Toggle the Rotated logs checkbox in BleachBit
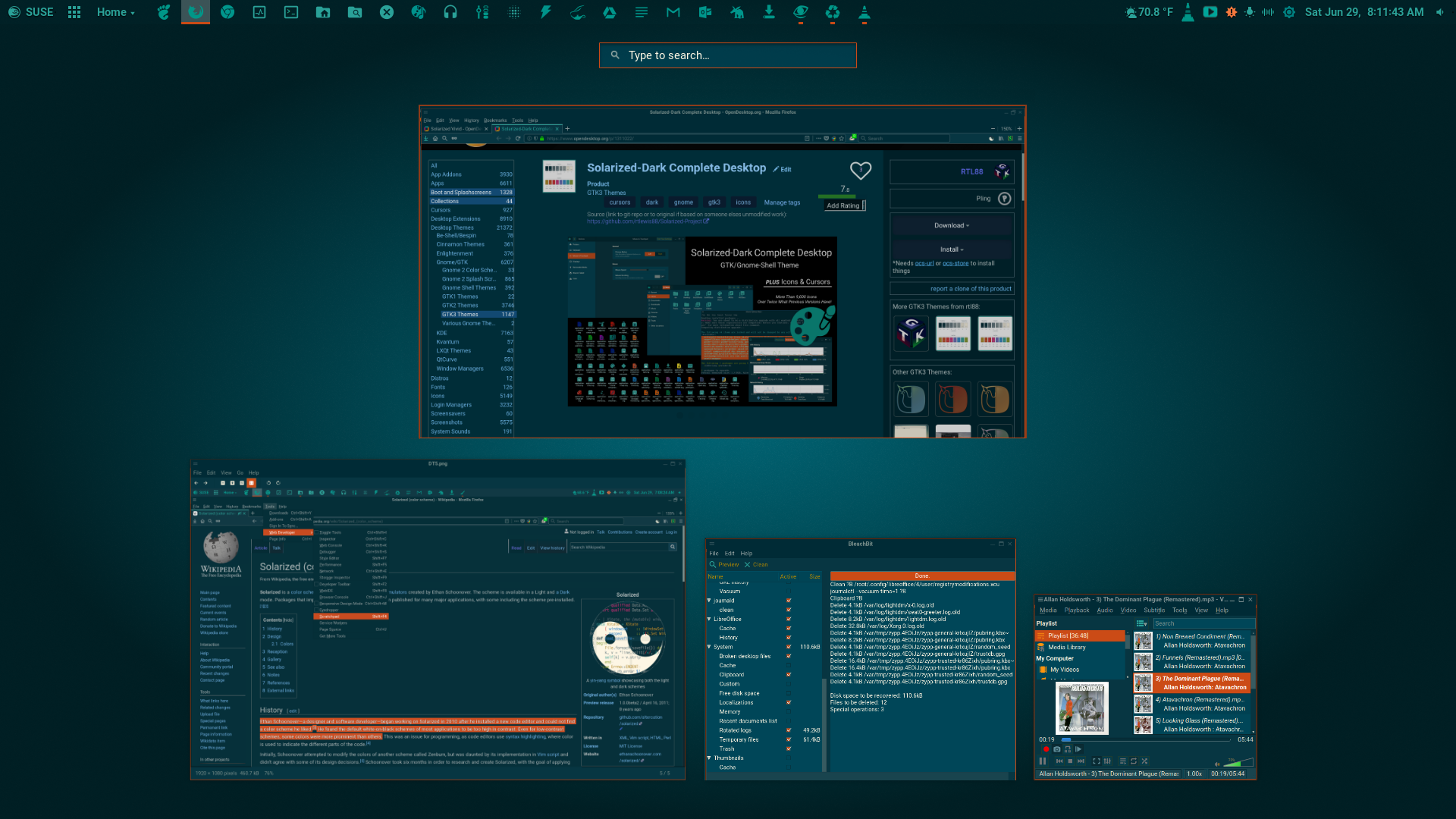This screenshot has width=1456, height=819. (x=789, y=730)
